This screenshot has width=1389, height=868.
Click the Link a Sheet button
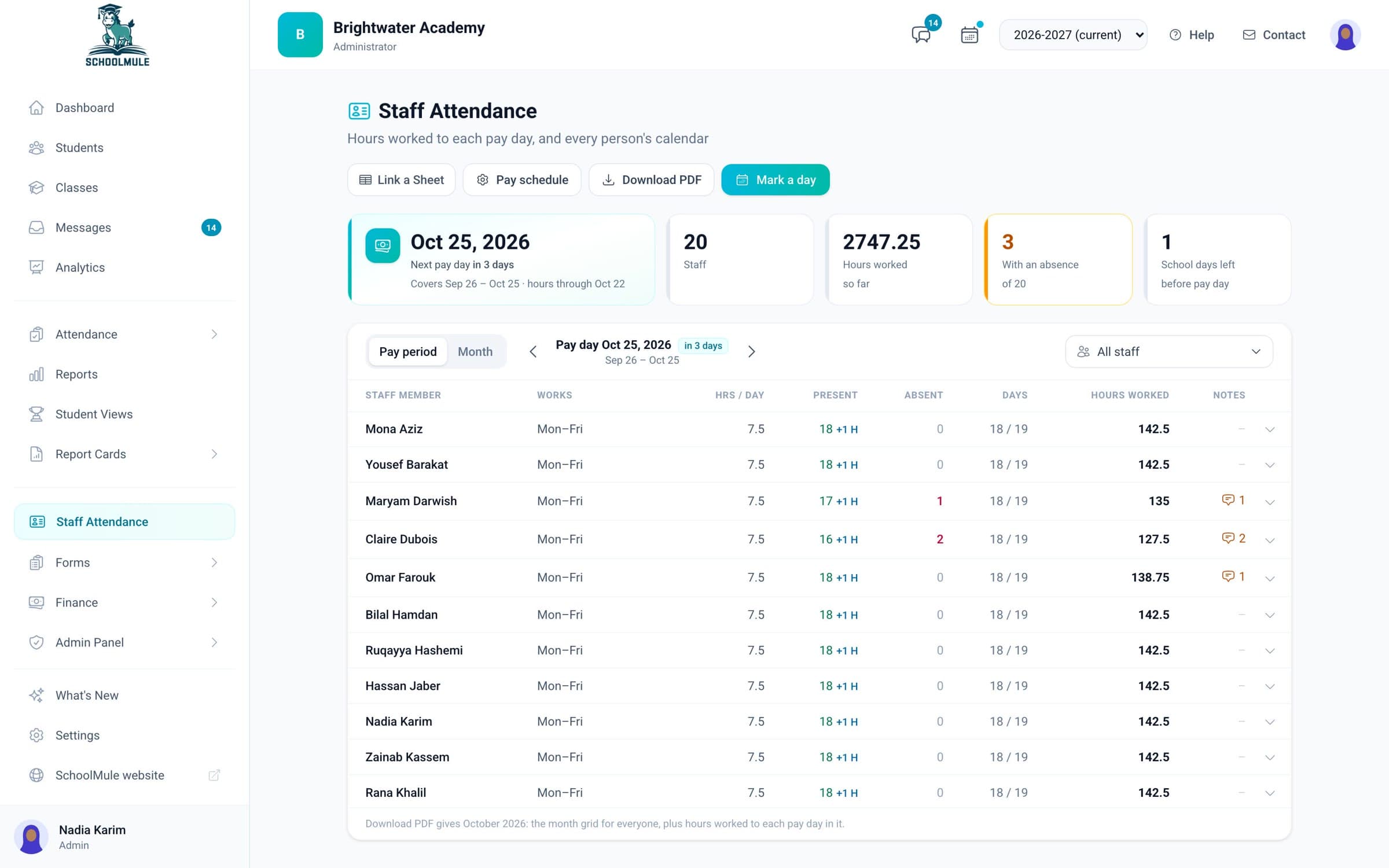tap(401, 180)
